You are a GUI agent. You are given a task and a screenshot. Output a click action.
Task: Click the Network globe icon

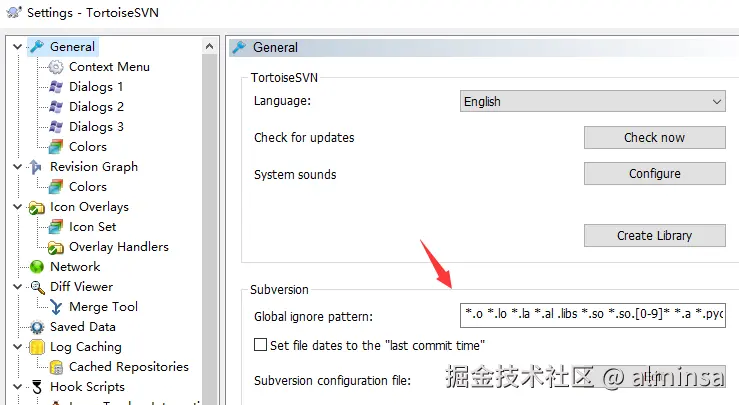tap(36, 267)
